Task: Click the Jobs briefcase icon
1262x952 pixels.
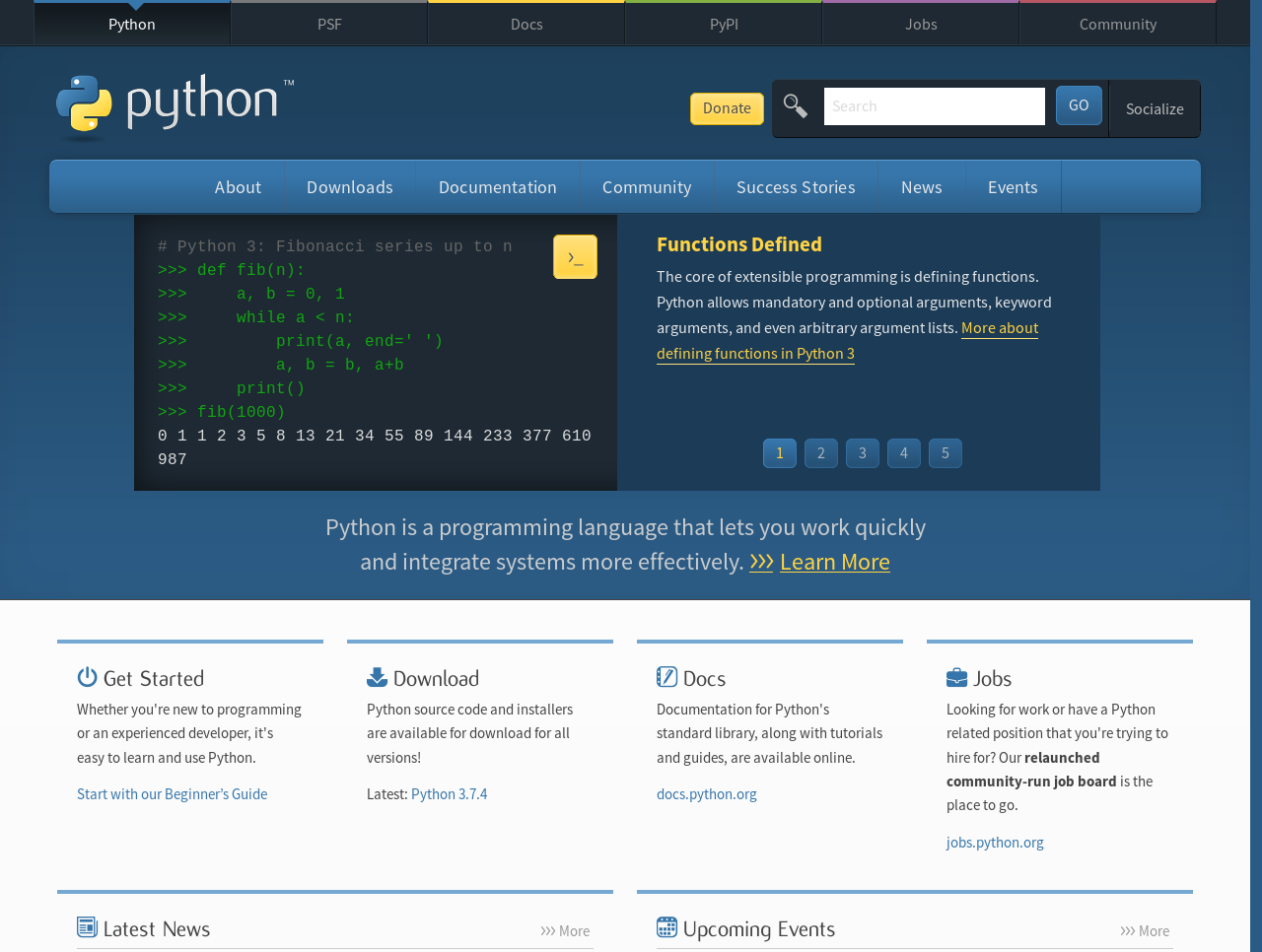Action: pos(956,677)
